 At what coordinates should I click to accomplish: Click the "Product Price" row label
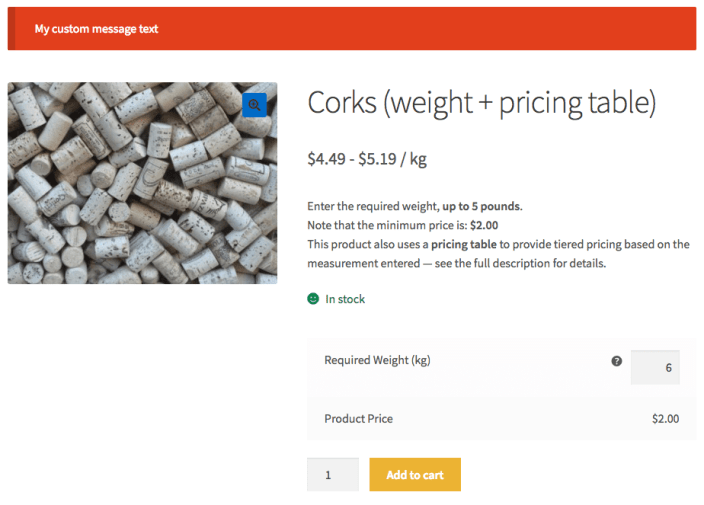click(x=358, y=419)
